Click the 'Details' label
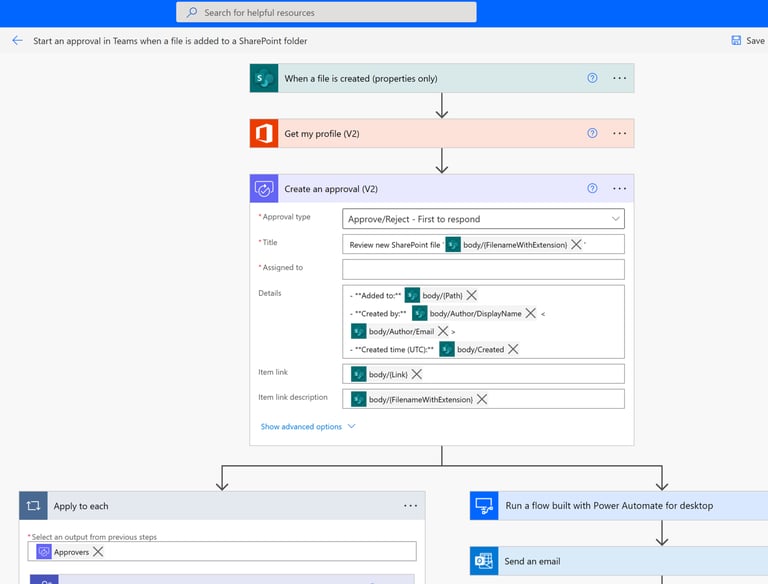The height and width of the screenshot is (584, 768). coord(270,293)
